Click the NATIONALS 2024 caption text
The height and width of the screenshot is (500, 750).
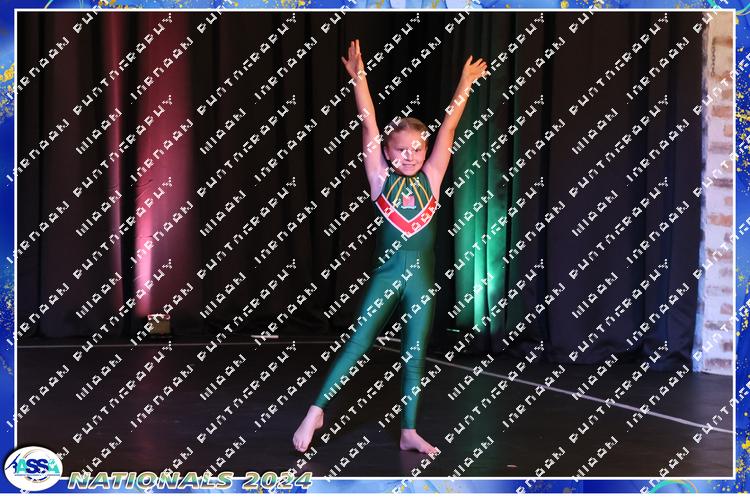point(190,480)
